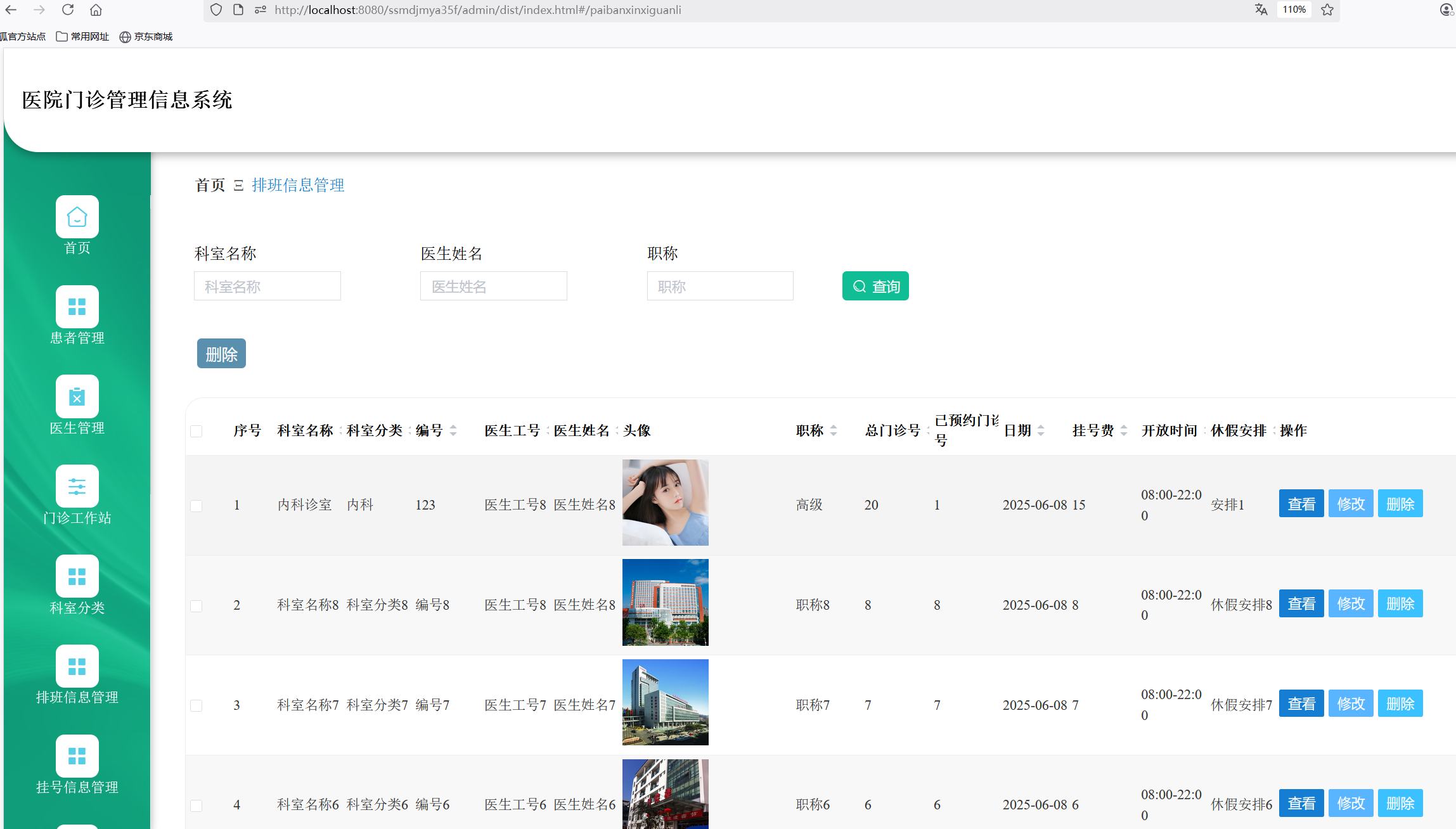Bookmark page with star icon
Image resolution: width=1456 pixels, height=829 pixels.
1327,10
